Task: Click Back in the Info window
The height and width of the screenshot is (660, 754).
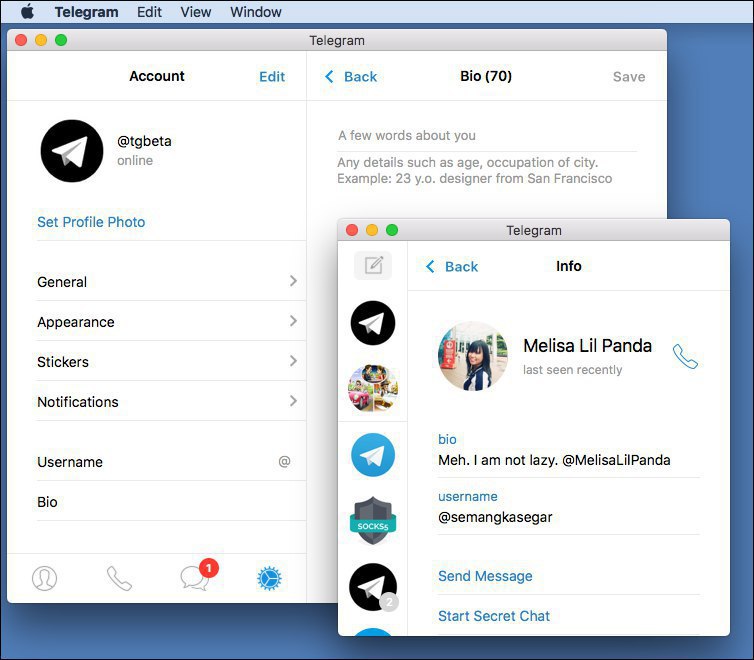Action: tap(452, 266)
